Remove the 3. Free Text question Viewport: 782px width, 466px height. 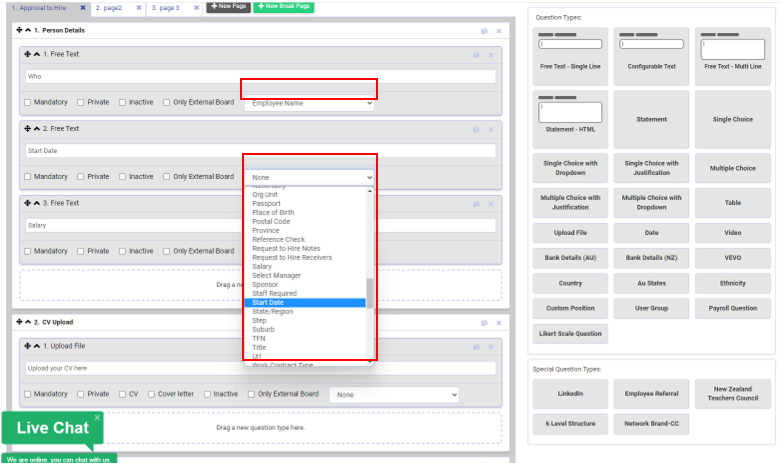pos(491,204)
